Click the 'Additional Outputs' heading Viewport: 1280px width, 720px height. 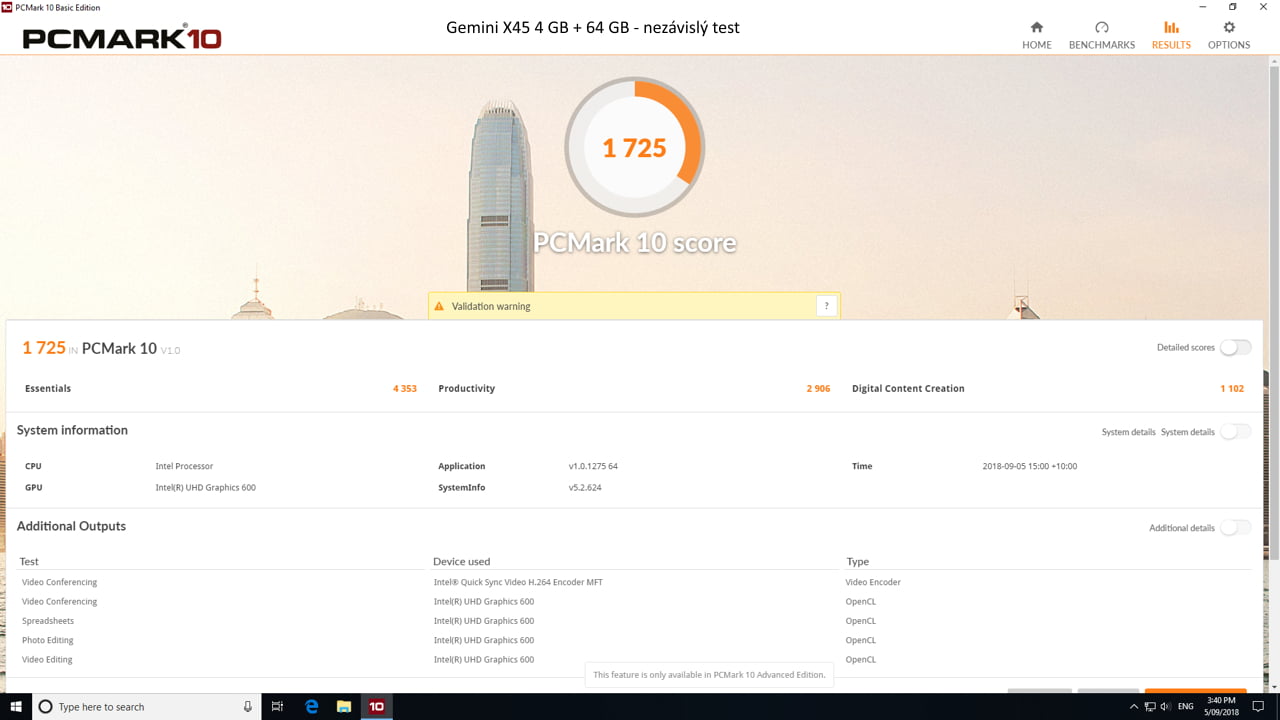coord(71,526)
